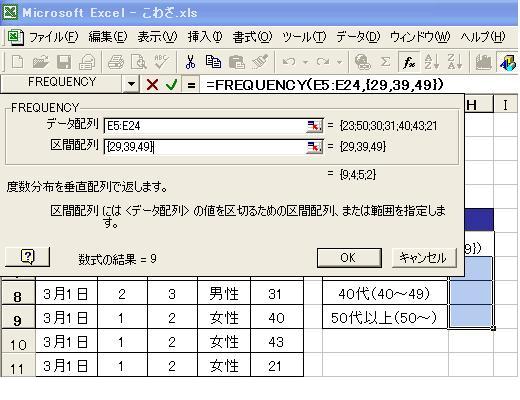
Task: Click the Paste Function fx icon
Action: pyautogui.click(x=409, y=62)
